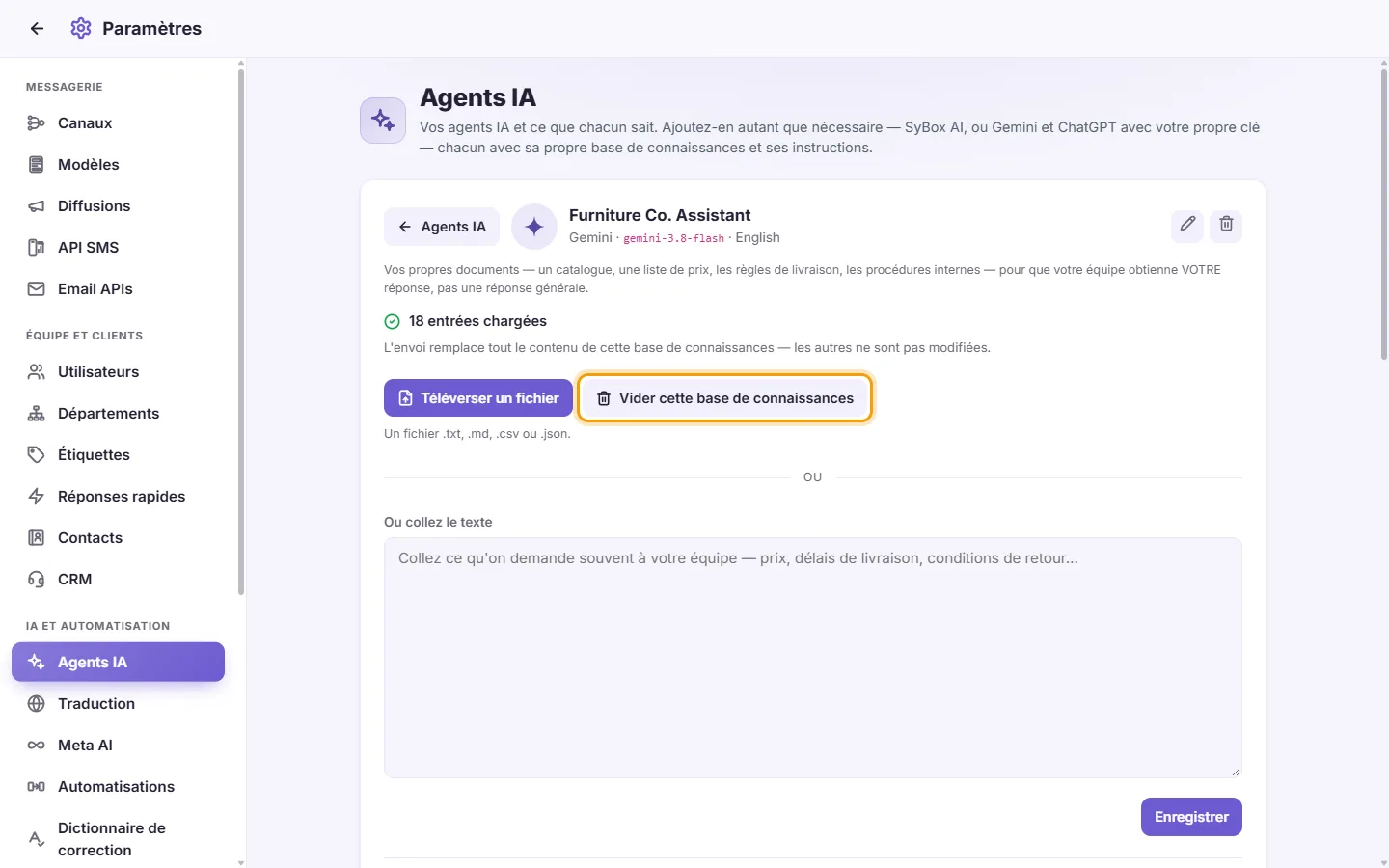Click the gemini-3.8-flash model label

click(673, 238)
